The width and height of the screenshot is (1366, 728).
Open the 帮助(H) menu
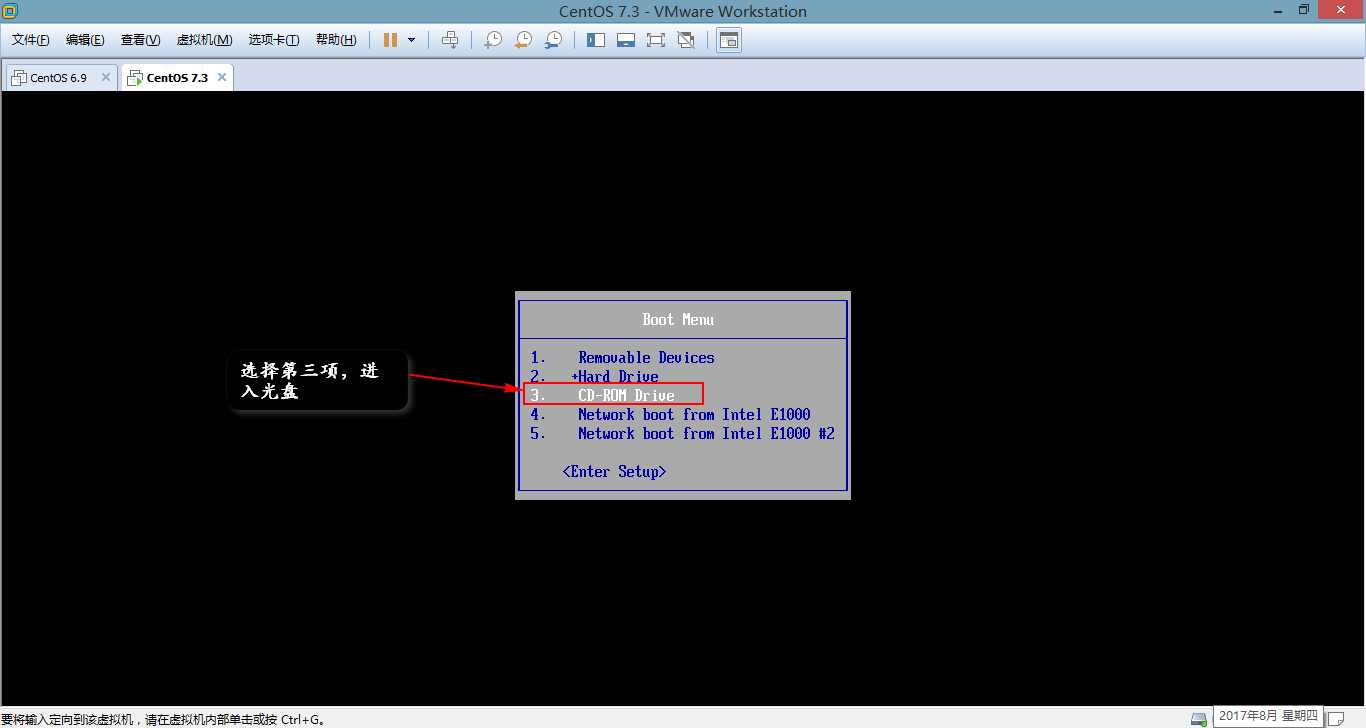(336, 40)
